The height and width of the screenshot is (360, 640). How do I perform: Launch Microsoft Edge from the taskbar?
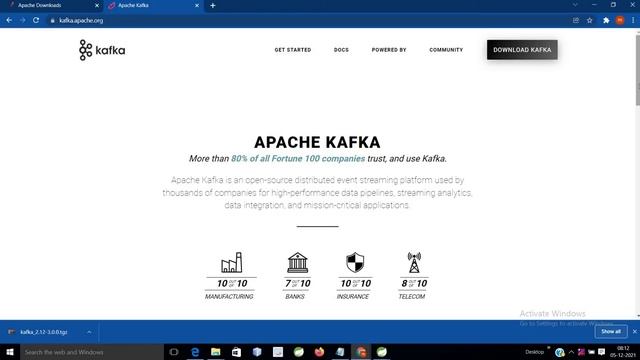click(x=195, y=352)
